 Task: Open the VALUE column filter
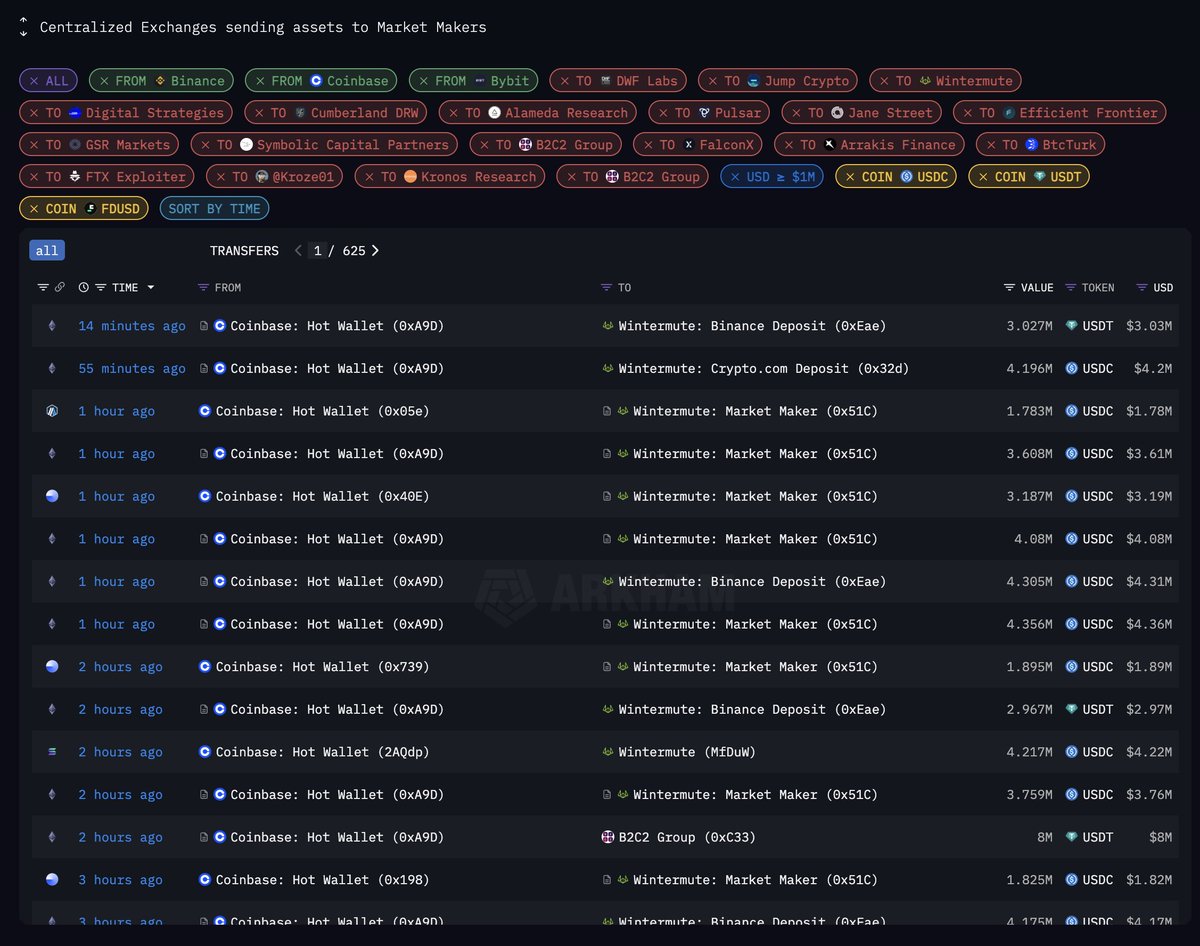[1010, 288]
